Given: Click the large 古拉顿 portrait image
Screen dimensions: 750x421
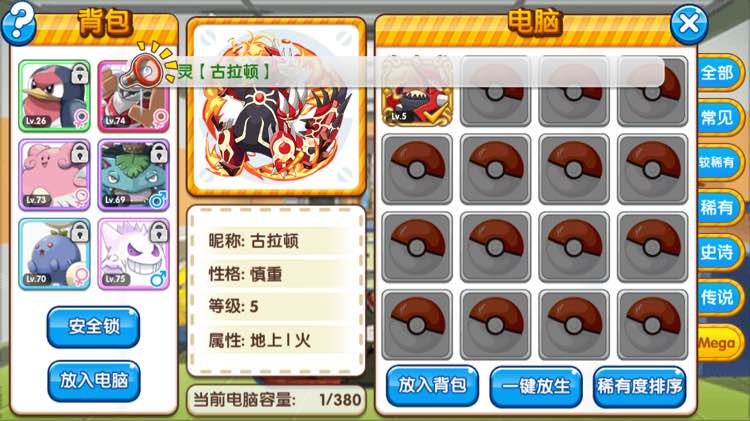Looking at the screenshot, I should coord(276,107).
